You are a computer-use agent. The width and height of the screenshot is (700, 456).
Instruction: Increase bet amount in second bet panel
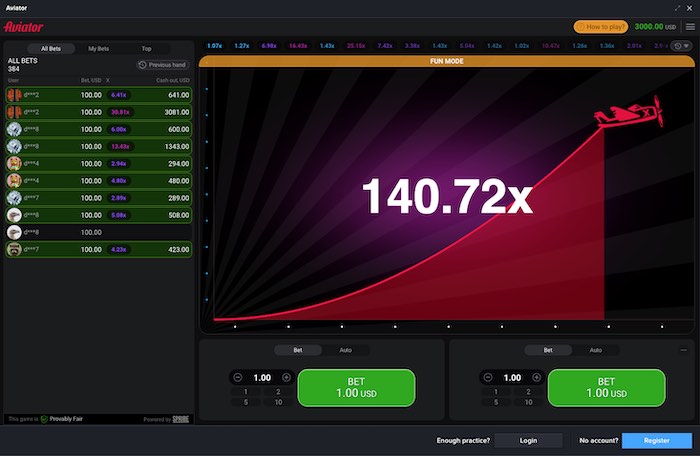pos(537,378)
